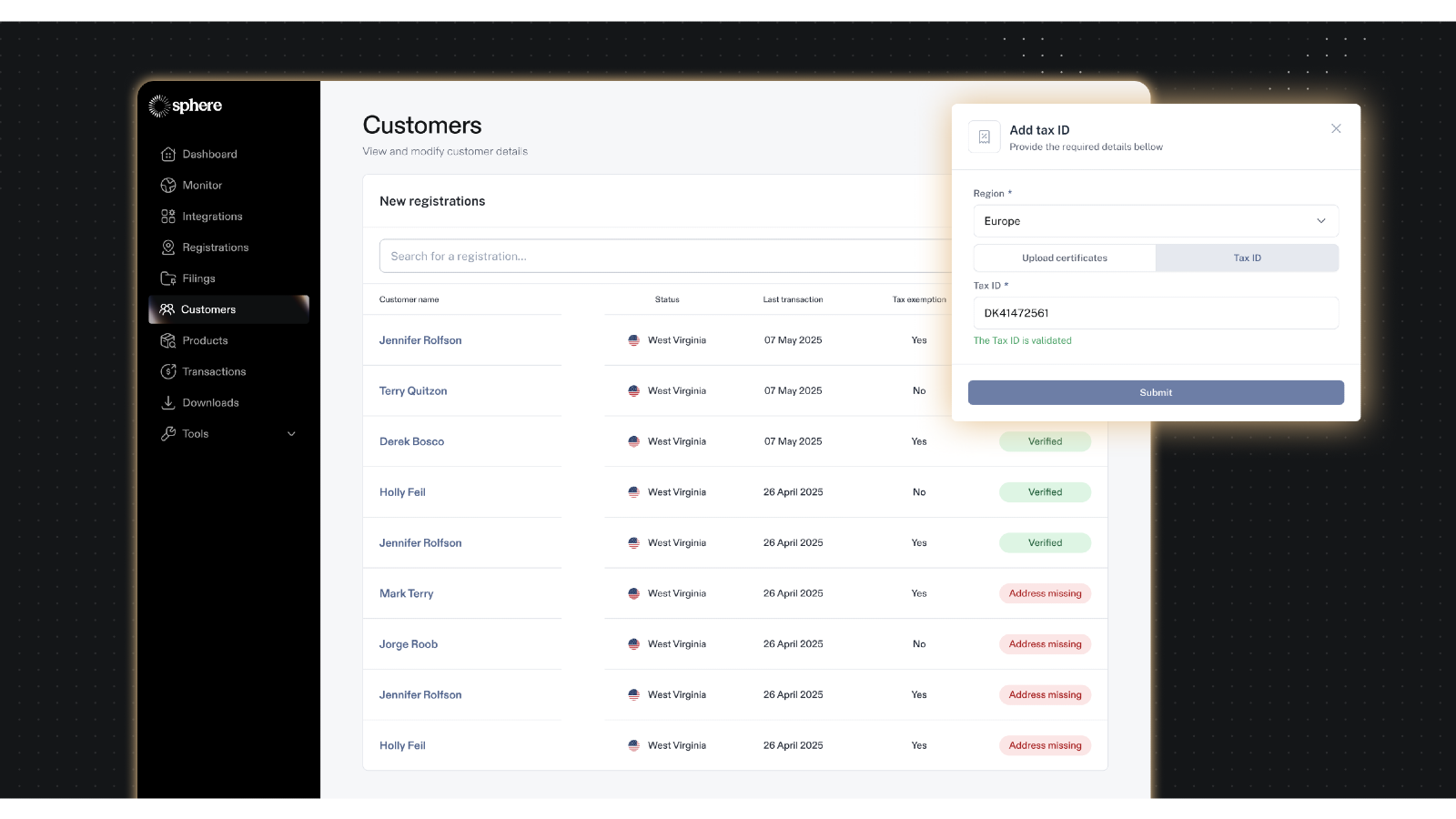Click the Registrations icon in sidebar

click(168, 248)
